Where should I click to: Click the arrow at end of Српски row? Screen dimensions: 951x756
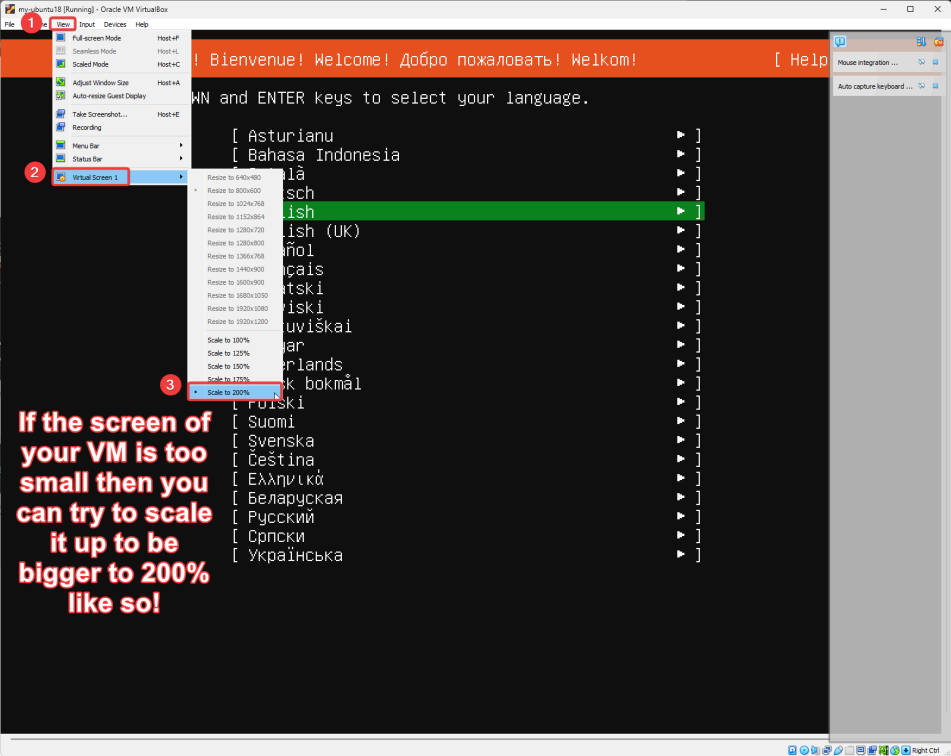[x=680, y=535]
